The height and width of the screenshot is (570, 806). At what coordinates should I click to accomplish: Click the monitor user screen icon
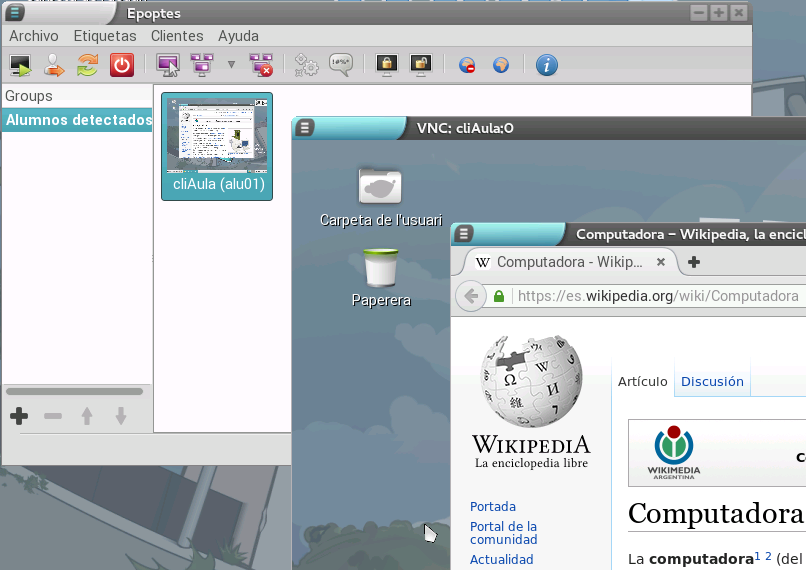(x=168, y=65)
